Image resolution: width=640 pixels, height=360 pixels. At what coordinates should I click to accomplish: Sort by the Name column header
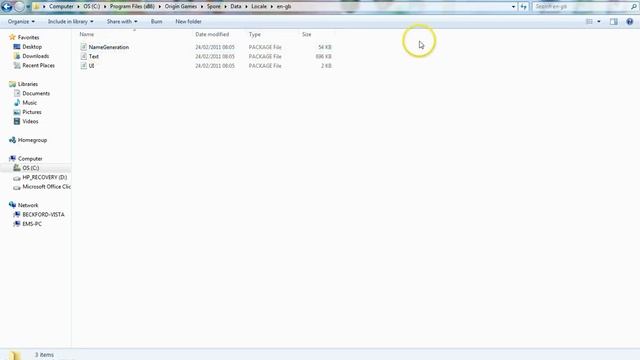click(x=87, y=34)
